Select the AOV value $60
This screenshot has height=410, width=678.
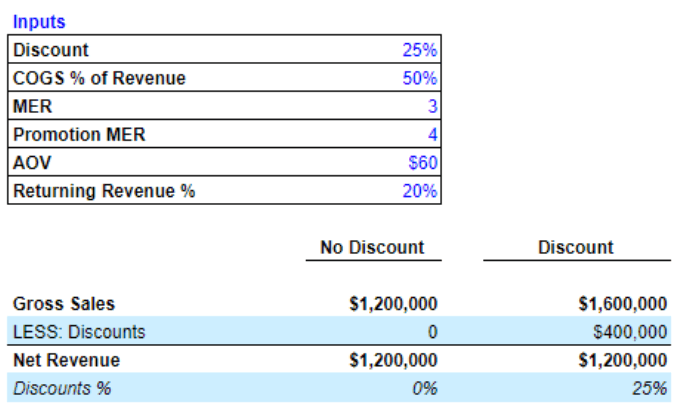[x=422, y=163]
